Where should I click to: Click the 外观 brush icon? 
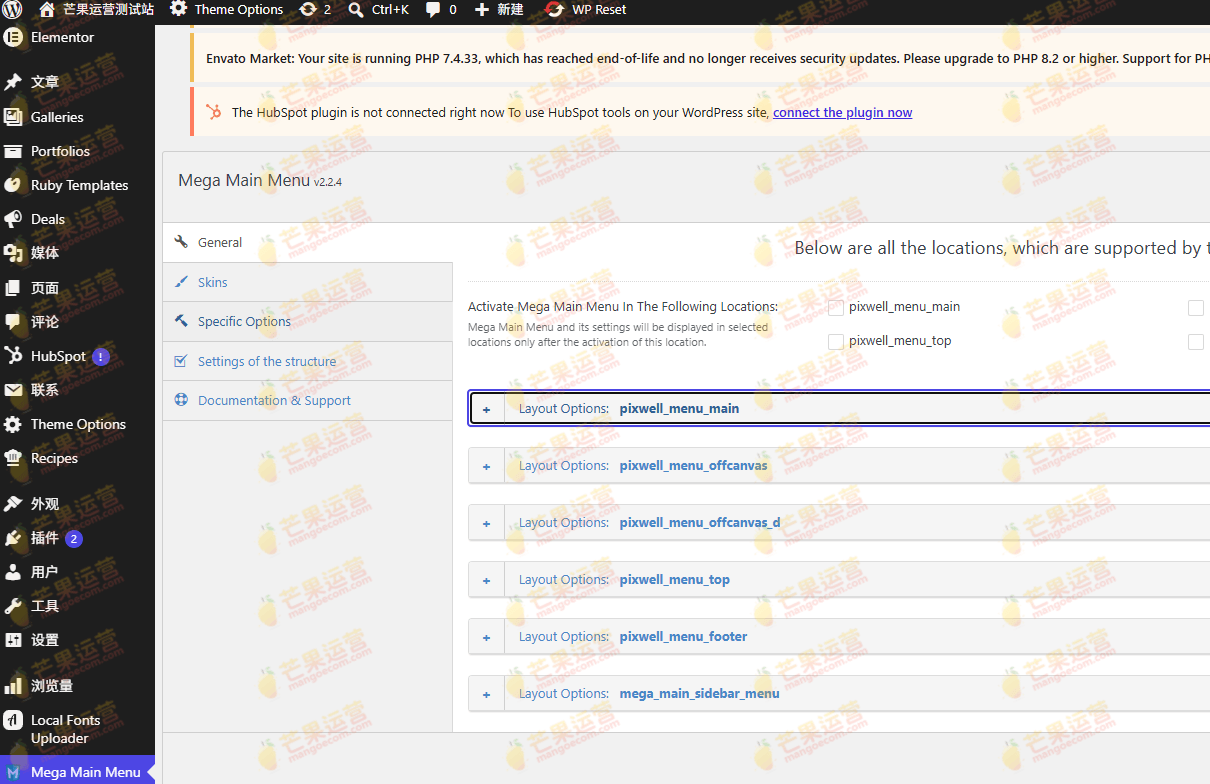[x=13, y=504]
